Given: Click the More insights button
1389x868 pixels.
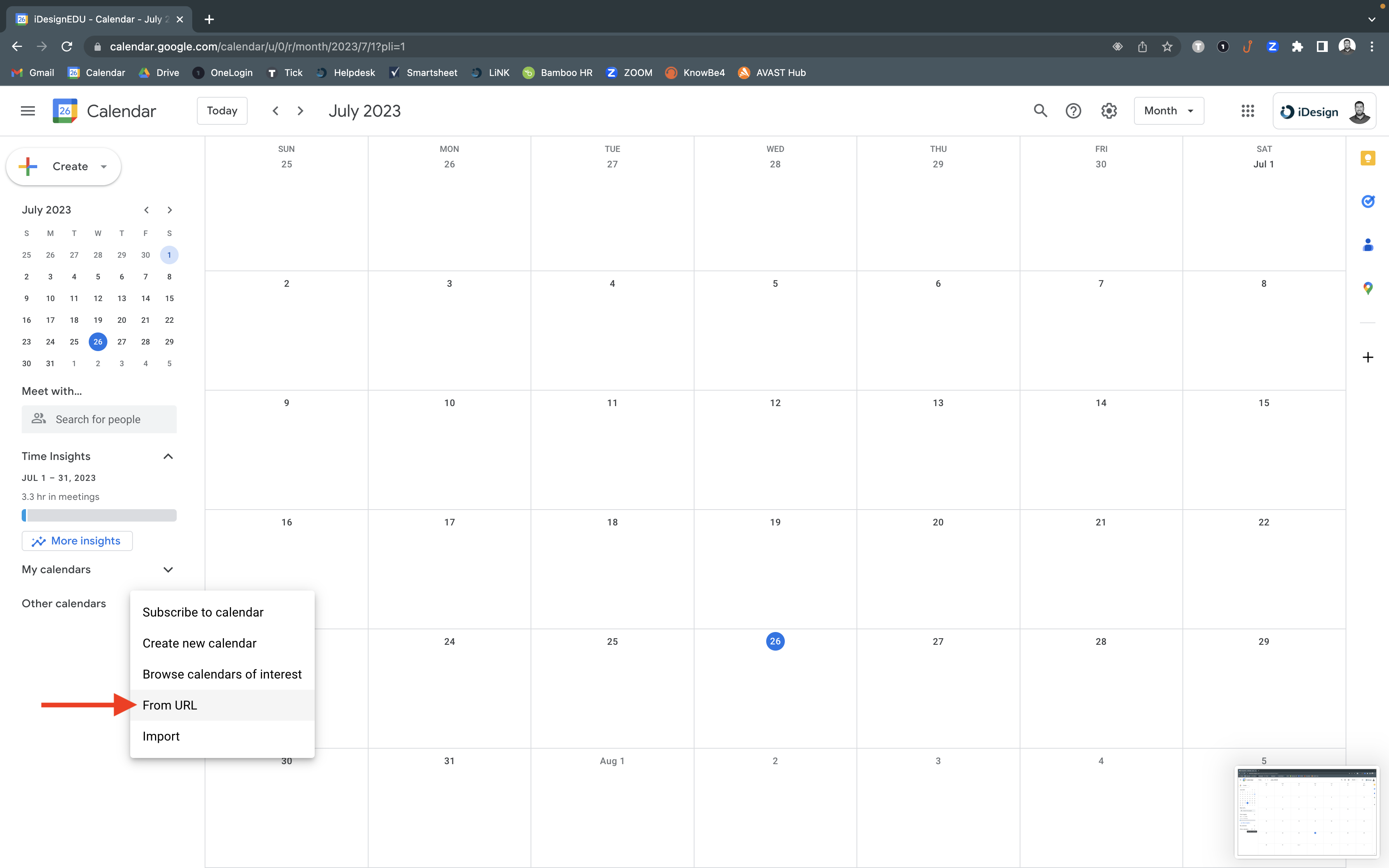Looking at the screenshot, I should pyautogui.click(x=77, y=541).
